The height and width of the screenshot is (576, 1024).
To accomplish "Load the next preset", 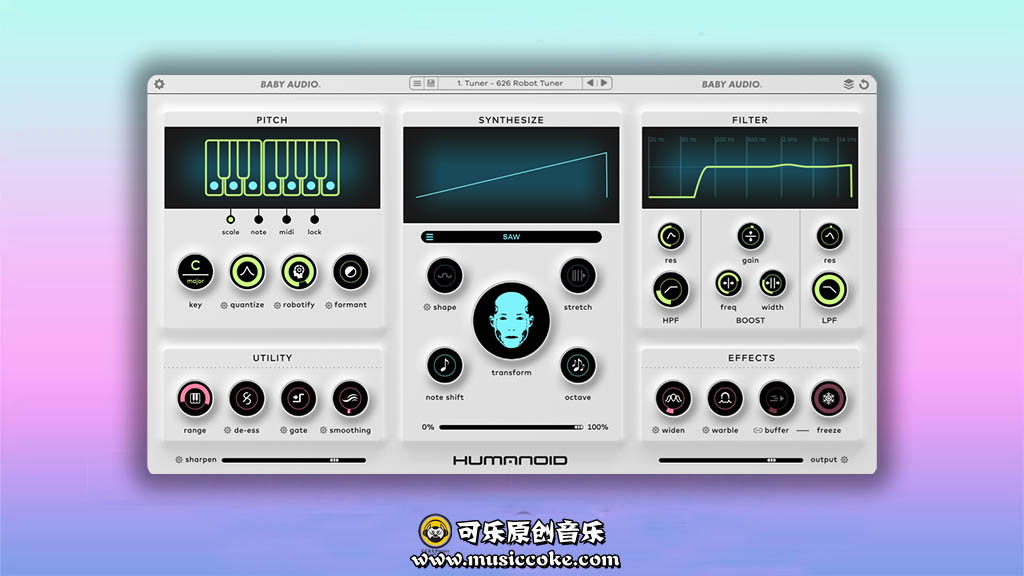I will coord(604,83).
